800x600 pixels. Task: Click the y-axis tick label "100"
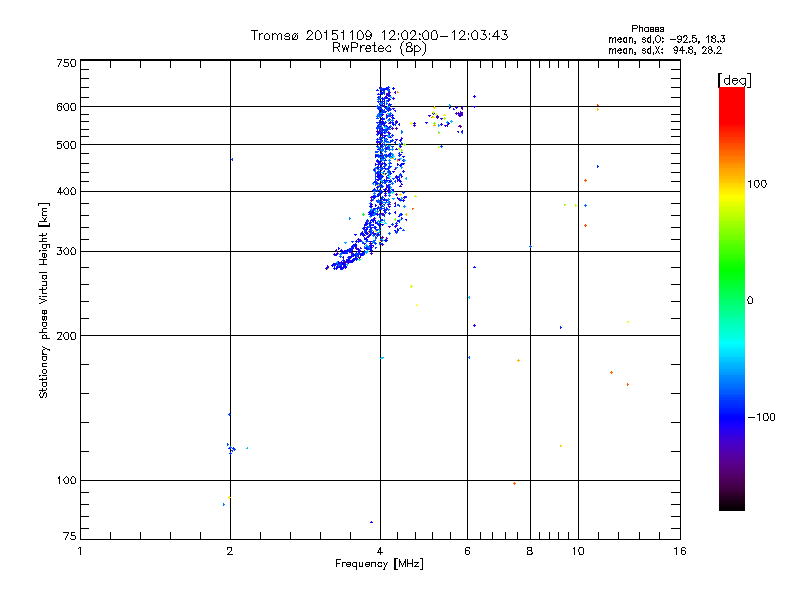[66, 480]
